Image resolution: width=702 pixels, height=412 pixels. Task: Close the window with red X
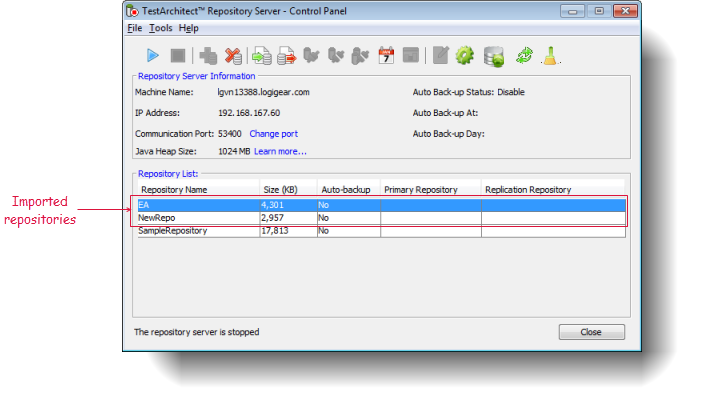coord(625,11)
